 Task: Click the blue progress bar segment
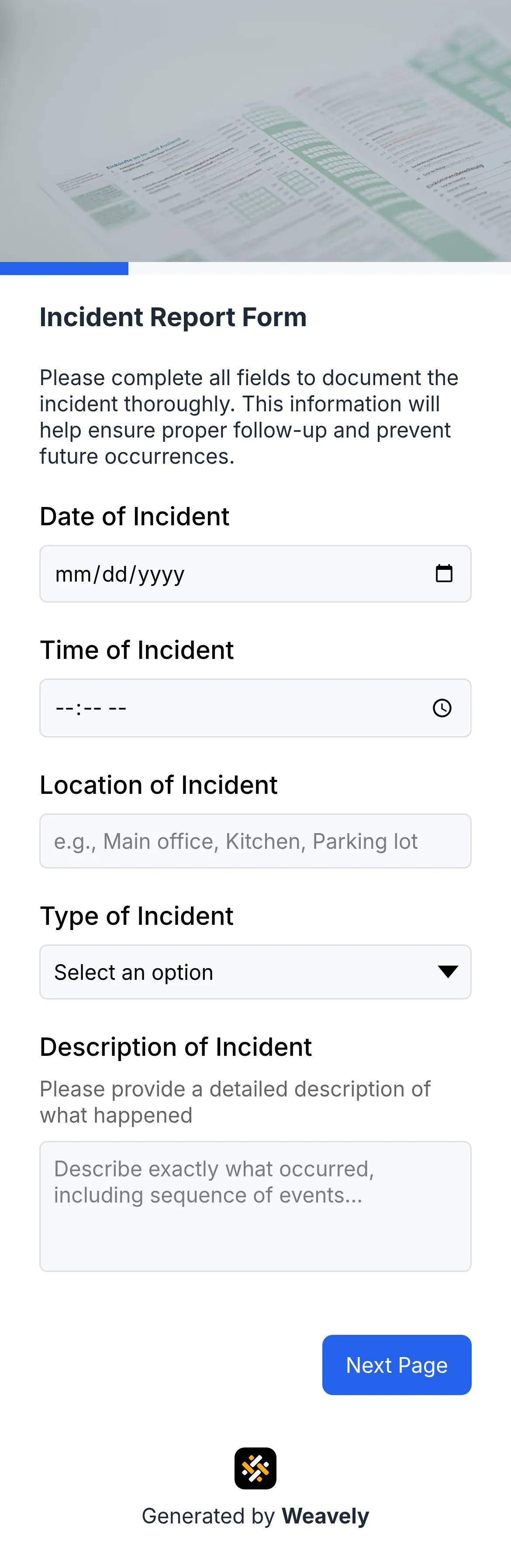coord(64,268)
